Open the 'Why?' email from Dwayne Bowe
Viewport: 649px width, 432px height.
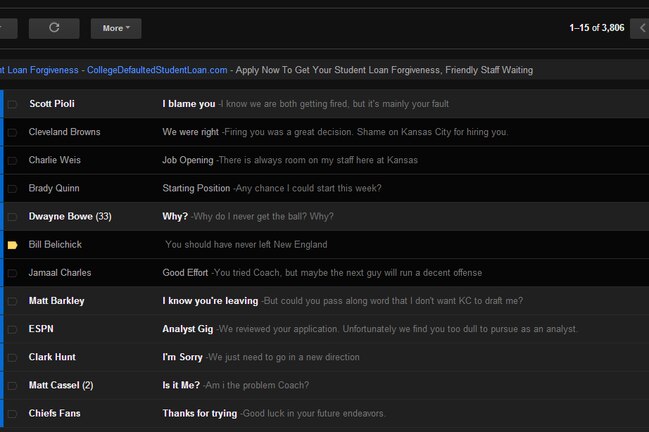(x=248, y=216)
